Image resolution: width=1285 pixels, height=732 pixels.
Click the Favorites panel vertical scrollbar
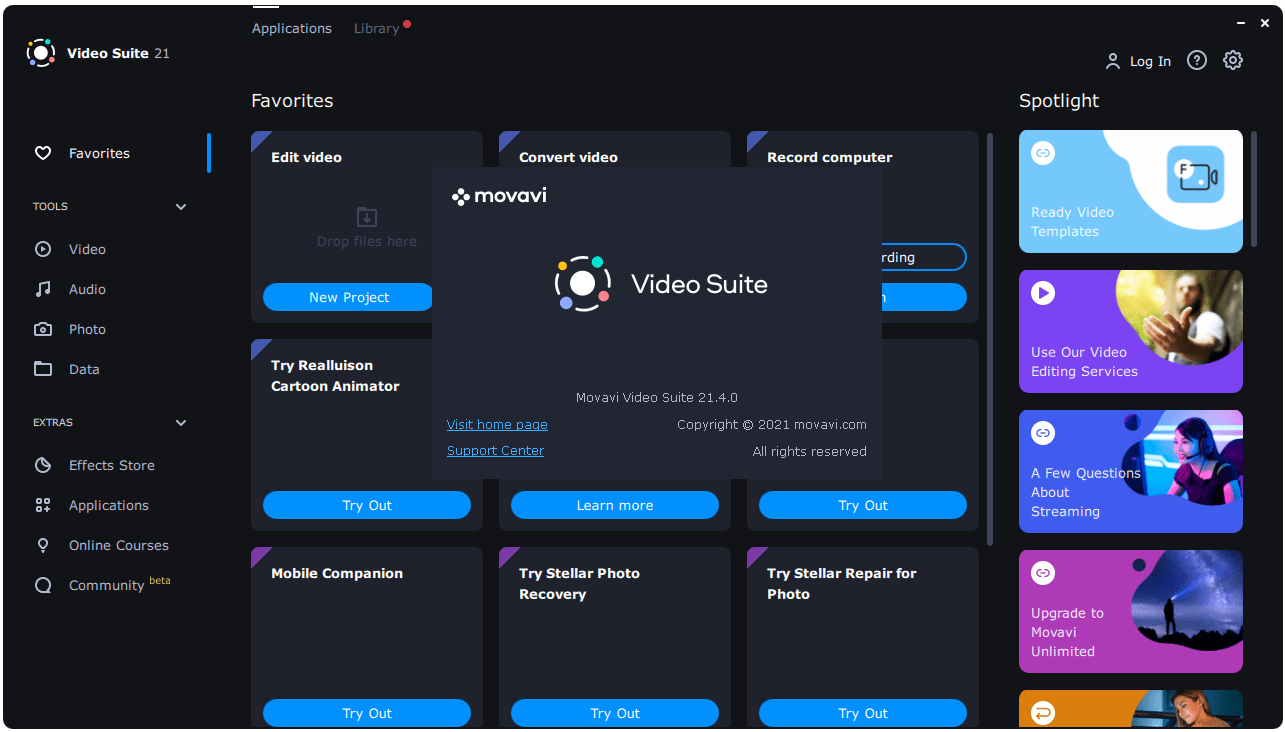(990, 339)
